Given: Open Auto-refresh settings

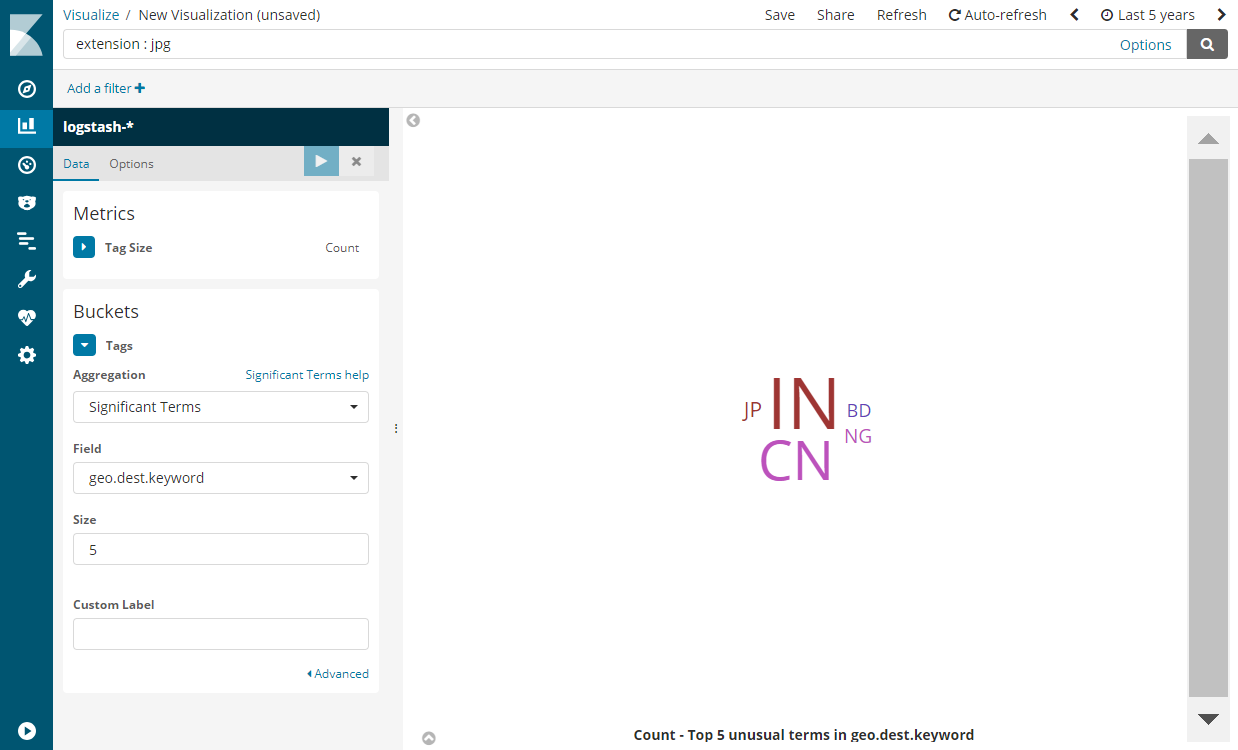Looking at the screenshot, I should 998,15.
